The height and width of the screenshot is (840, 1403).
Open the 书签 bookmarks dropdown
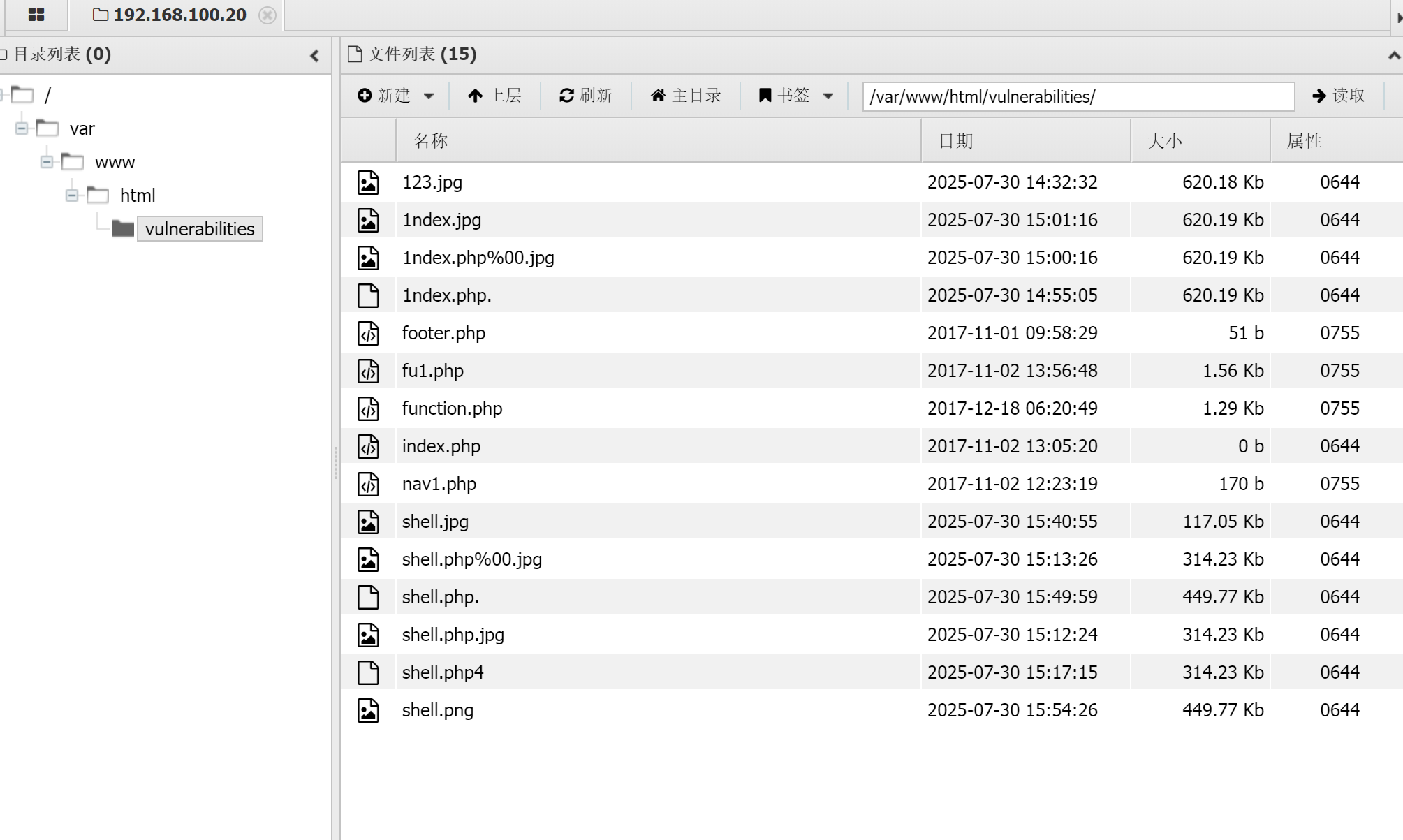click(795, 96)
